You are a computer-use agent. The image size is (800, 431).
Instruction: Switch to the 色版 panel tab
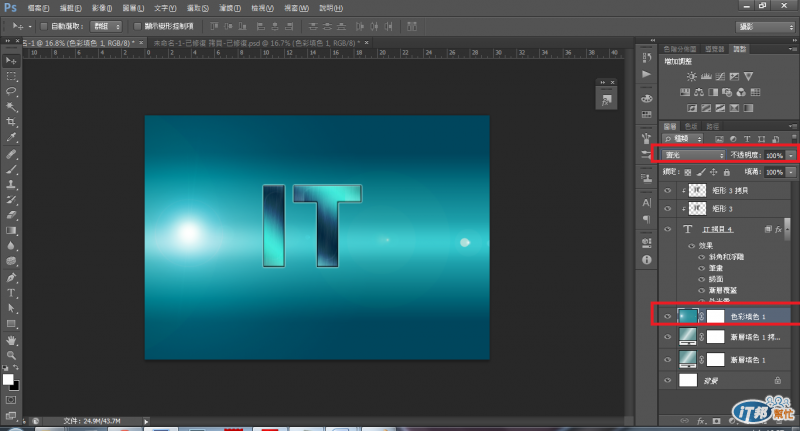(x=693, y=125)
